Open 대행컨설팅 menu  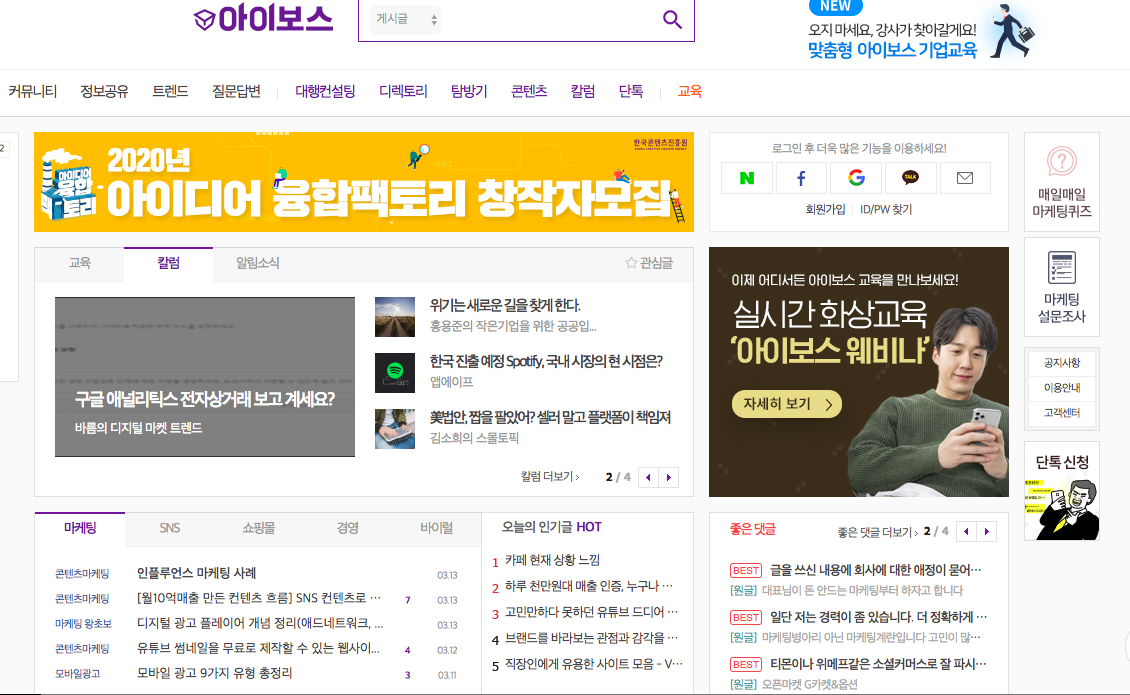325,92
